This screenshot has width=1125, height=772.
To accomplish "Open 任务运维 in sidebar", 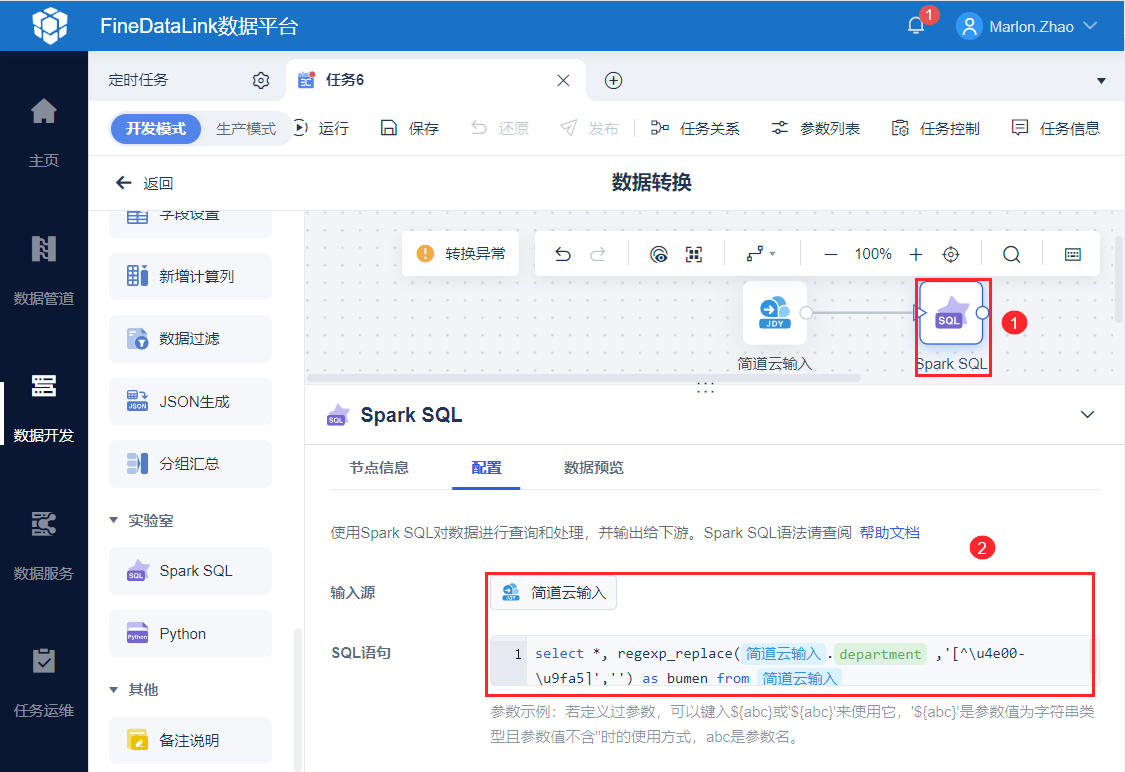I will point(44,683).
